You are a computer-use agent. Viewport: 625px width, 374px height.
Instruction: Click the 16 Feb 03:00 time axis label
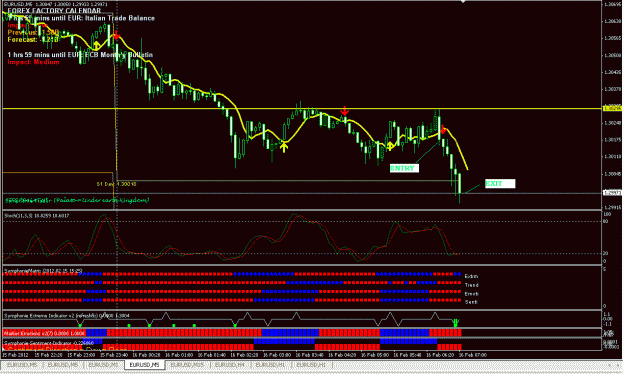(x=277, y=355)
